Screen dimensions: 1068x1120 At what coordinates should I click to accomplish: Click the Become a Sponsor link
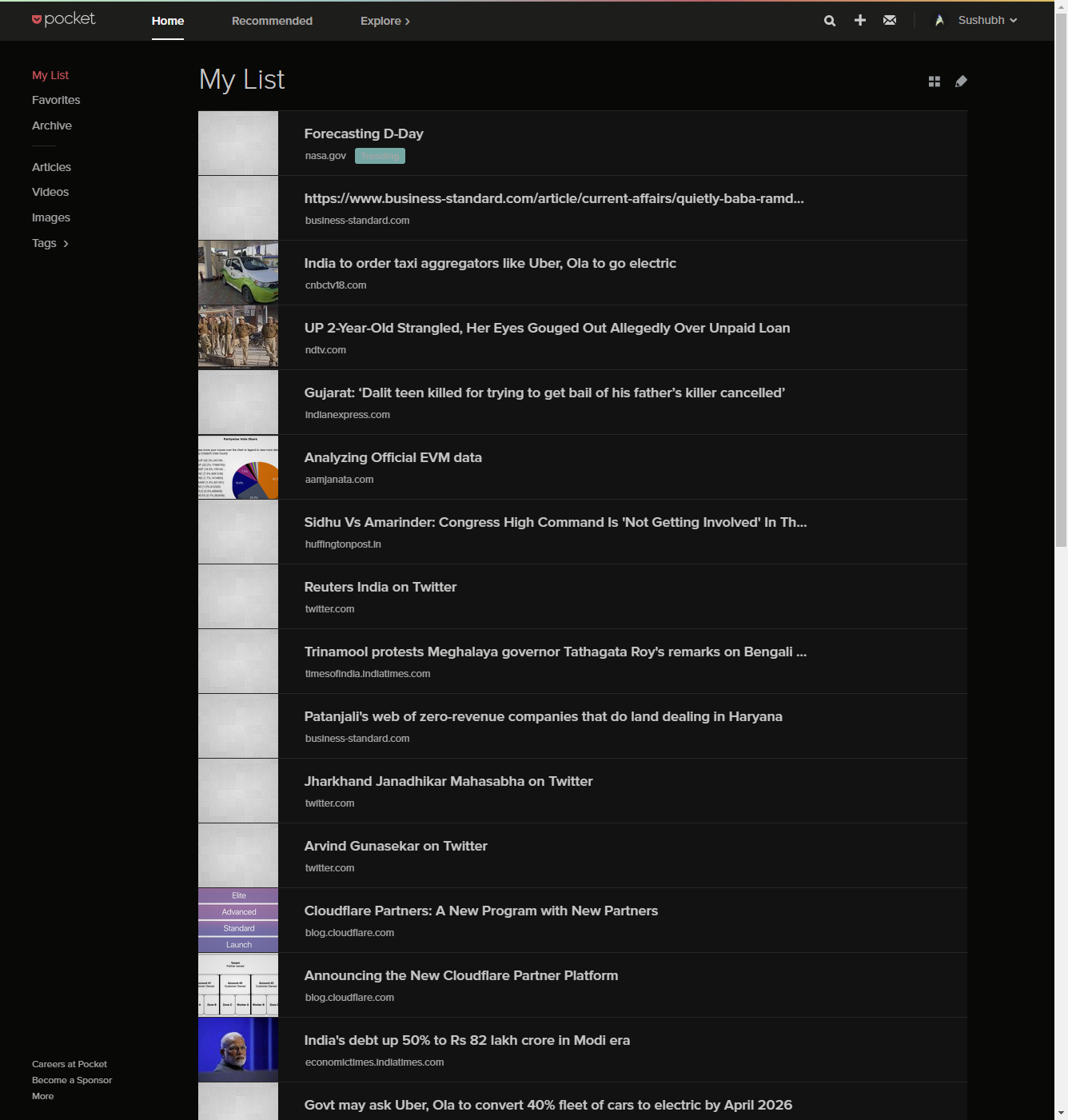[72, 1080]
